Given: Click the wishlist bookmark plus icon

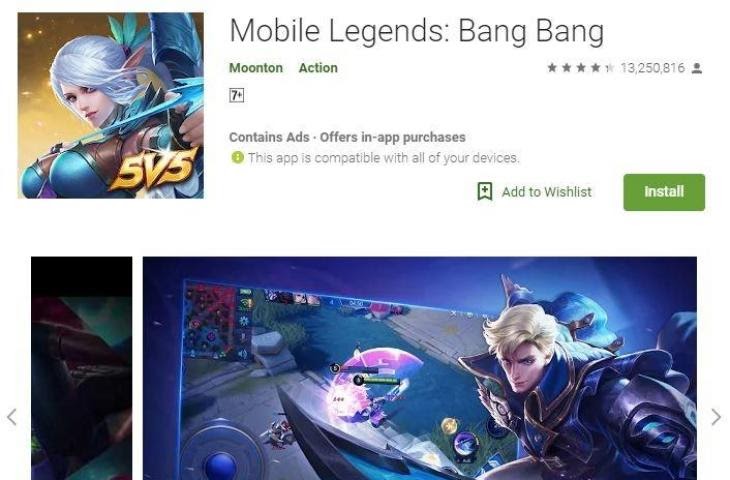Looking at the screenshot, I should 485,192.
